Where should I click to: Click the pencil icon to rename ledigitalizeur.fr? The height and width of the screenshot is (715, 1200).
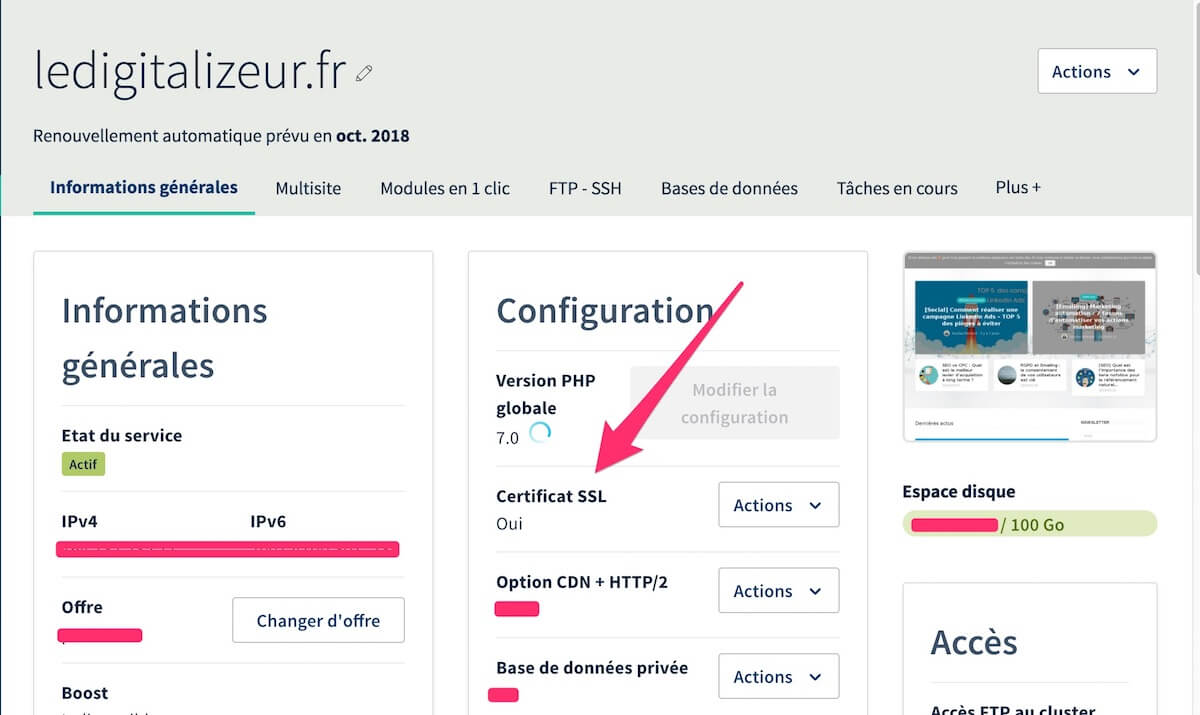tap(363, 71)
